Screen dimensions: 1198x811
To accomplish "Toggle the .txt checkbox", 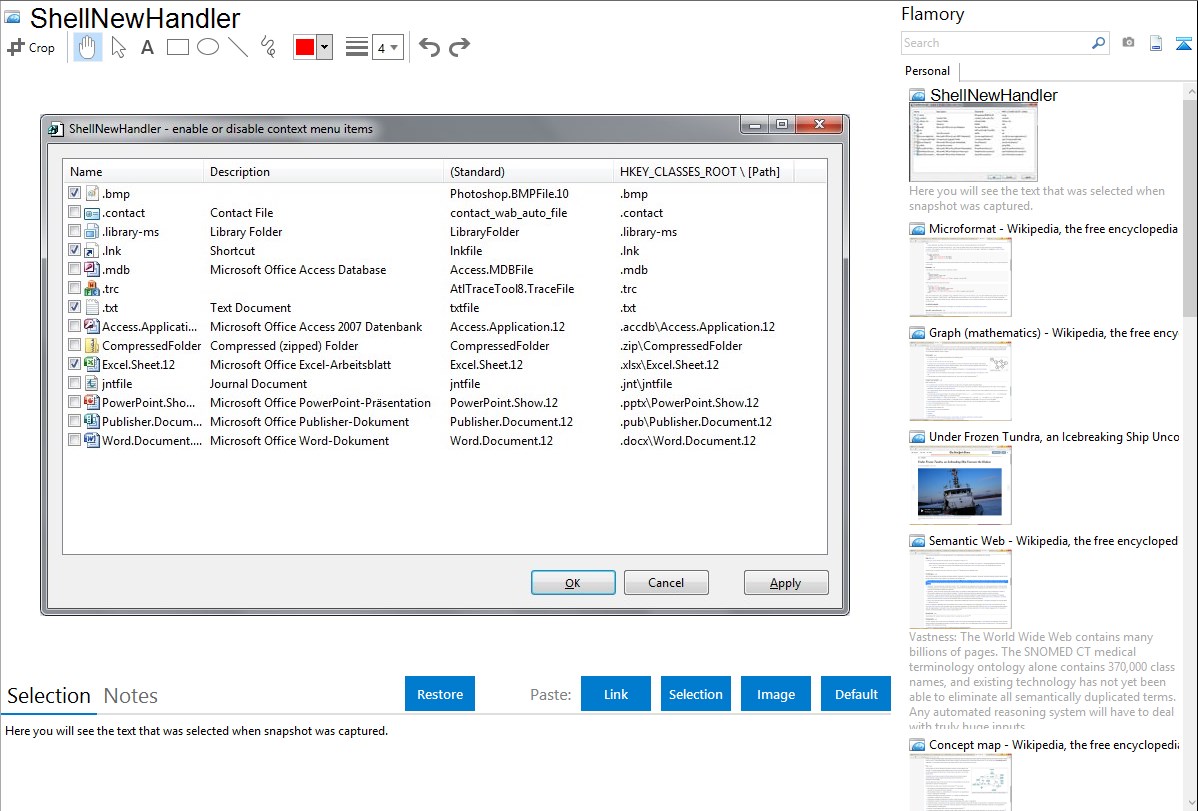I will (x=74, y=307).
